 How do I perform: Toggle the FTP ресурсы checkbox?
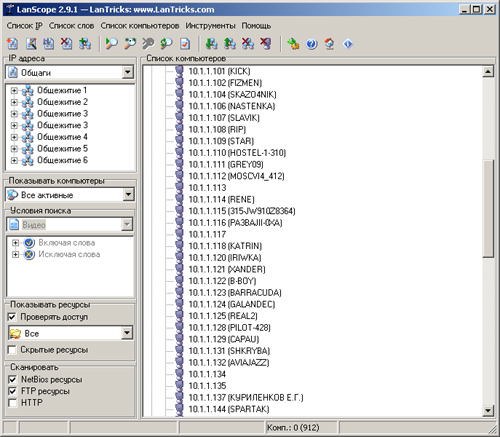pyautogui.click(x=13, y=391)
